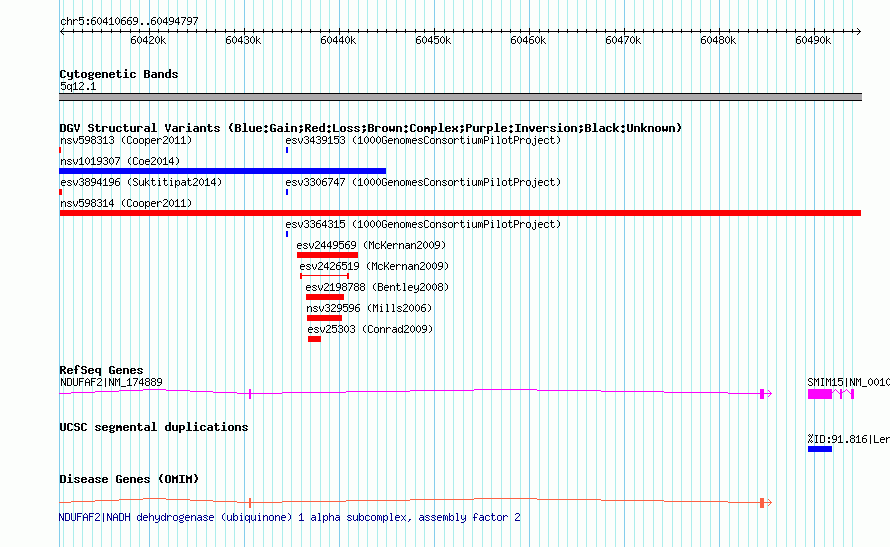Click the RefSeq Genes track header

pyautogui.click(x=101, y=370)
